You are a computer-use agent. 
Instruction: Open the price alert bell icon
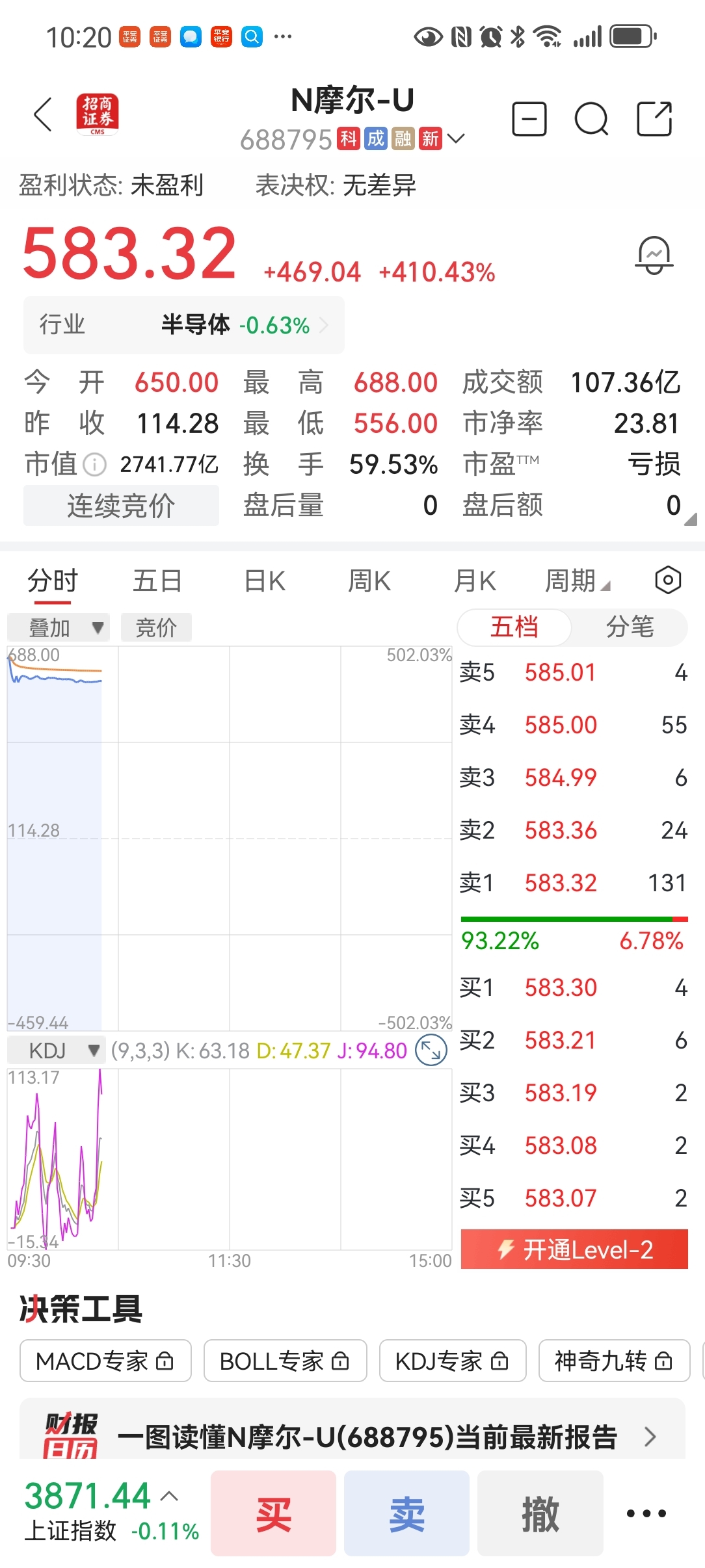[x=654, y=255]
